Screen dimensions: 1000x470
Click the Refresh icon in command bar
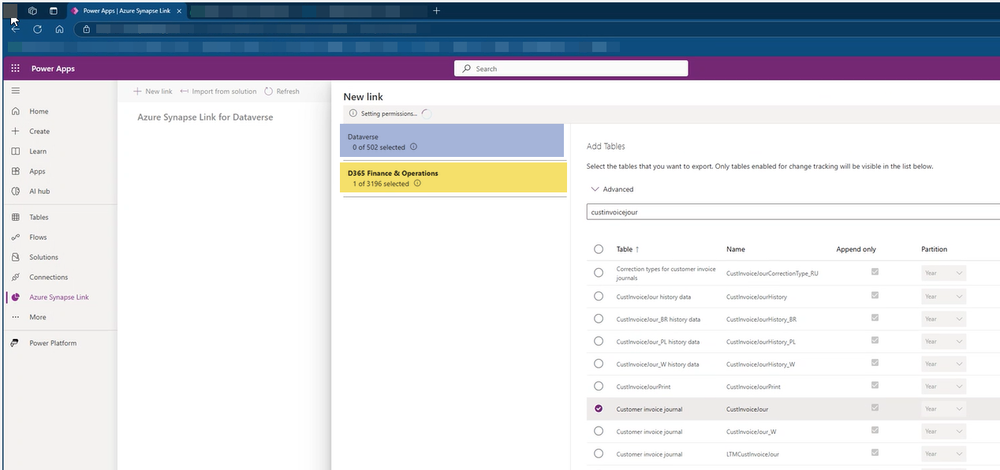(x=269, y=91)
